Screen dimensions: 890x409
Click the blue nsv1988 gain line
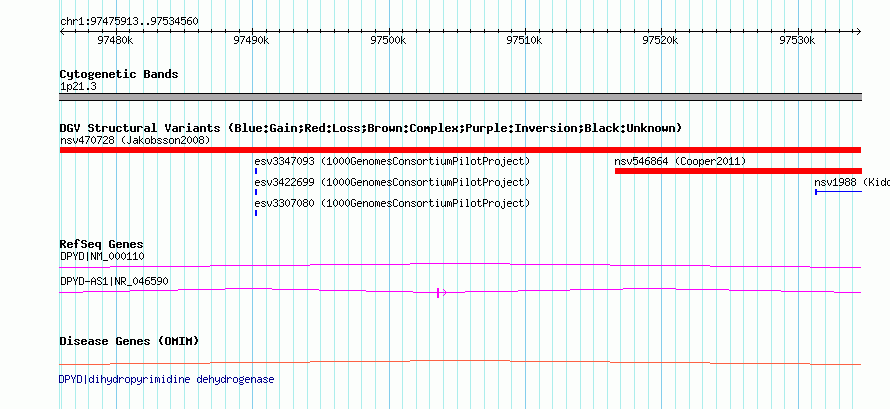[838, 192]
